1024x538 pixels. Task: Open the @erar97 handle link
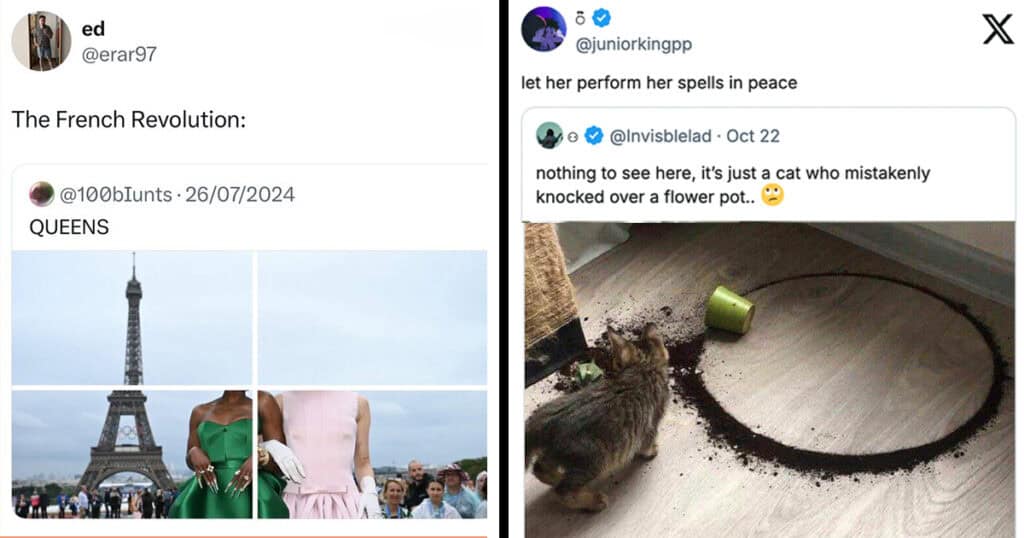[118, 54]
